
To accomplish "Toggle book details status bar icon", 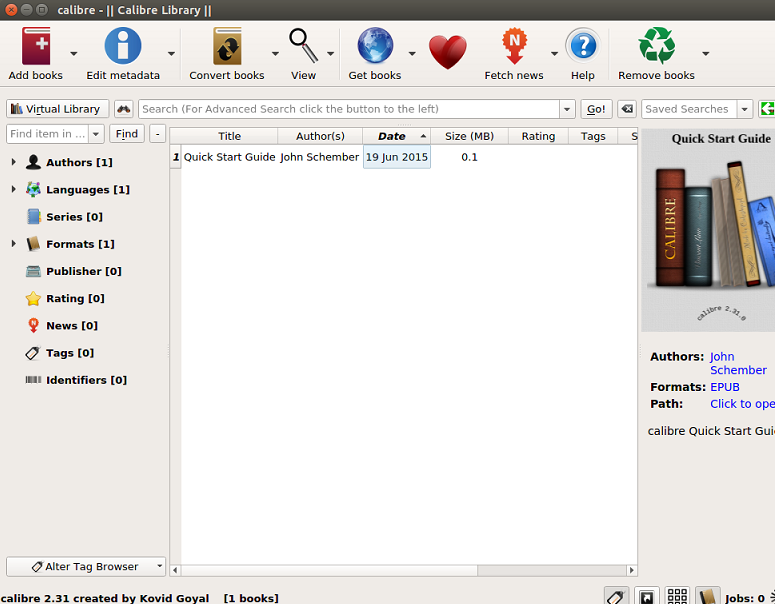I will tap(707, 597).
